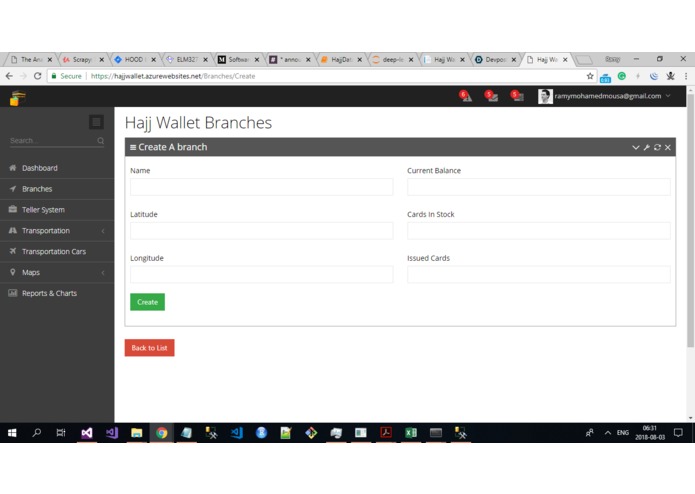The width and height of the screenshot is (695, 494).
Task: Open the Windows Start menu
Action: point(12,433)
